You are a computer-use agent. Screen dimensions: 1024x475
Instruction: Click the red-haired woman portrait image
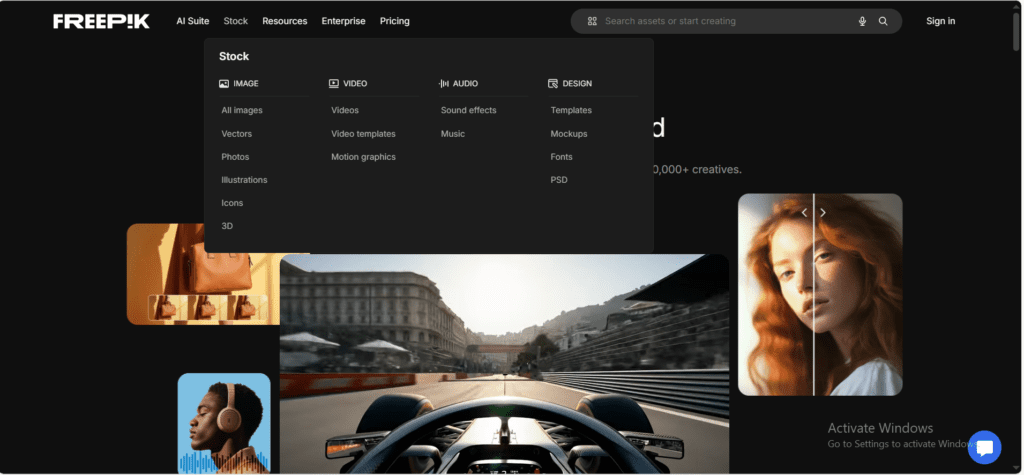point(820,294)
